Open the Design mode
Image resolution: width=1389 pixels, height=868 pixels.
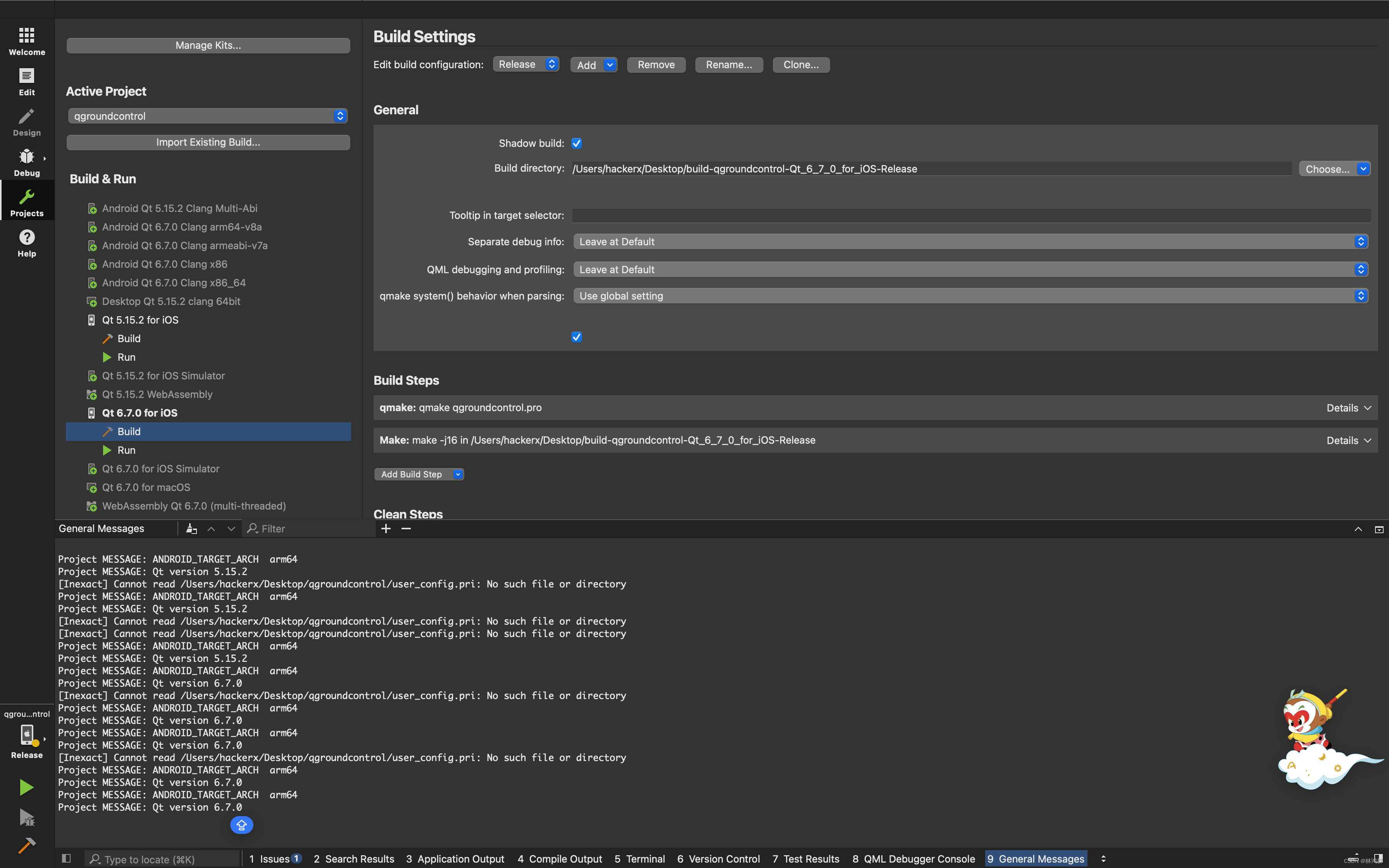pyautogui.click(x=27, y=122)
